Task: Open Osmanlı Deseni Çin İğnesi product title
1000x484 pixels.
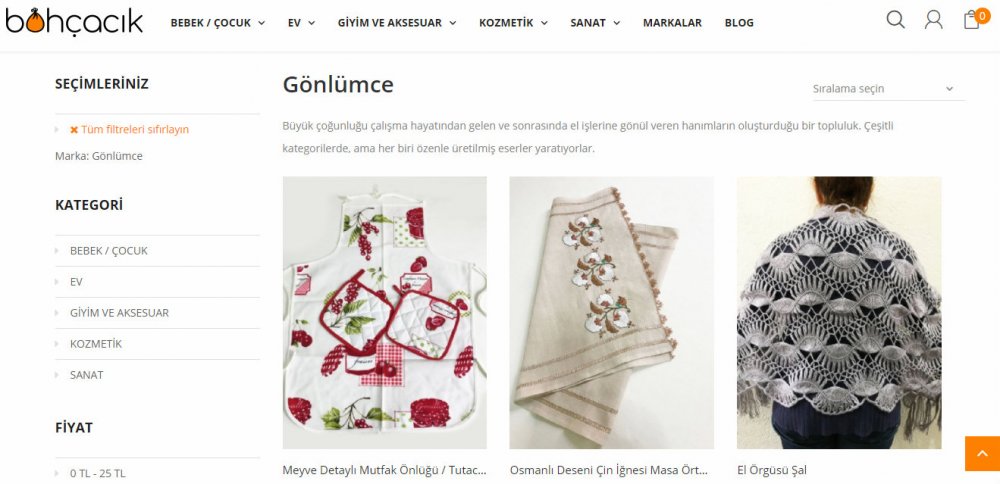Action: (608, 471)
